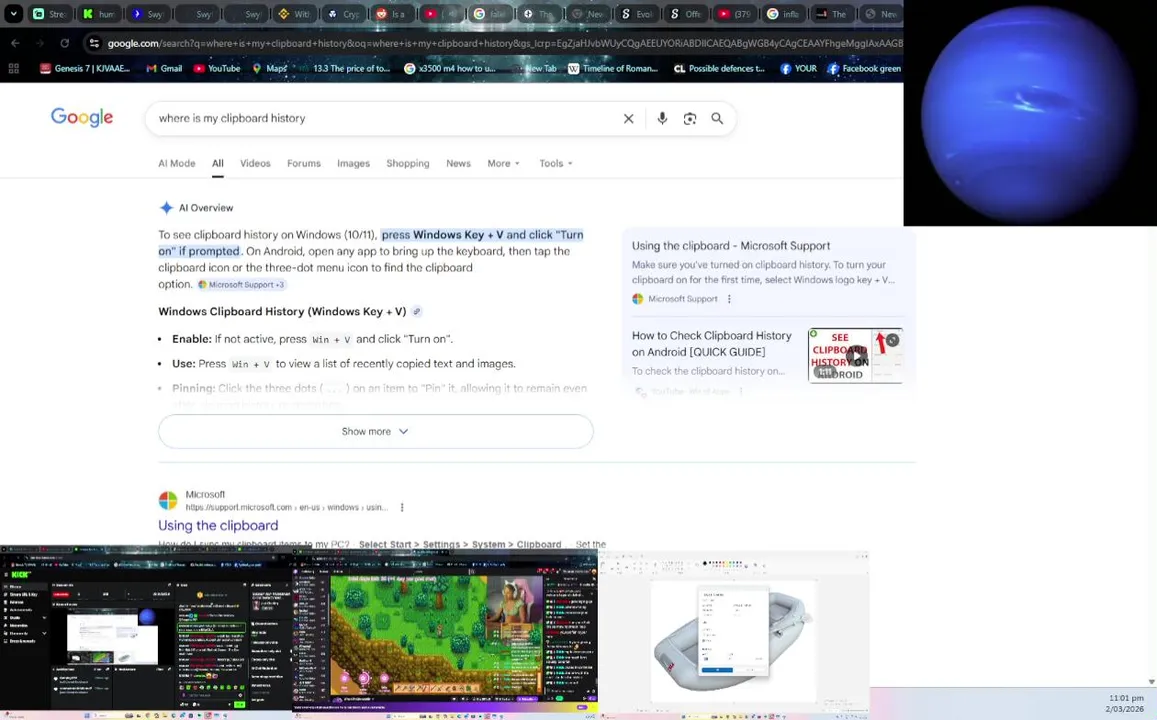1157x720 pixels.
Task: Switch to the YouTube '(379' tab
Action: (x=734, y=13)
